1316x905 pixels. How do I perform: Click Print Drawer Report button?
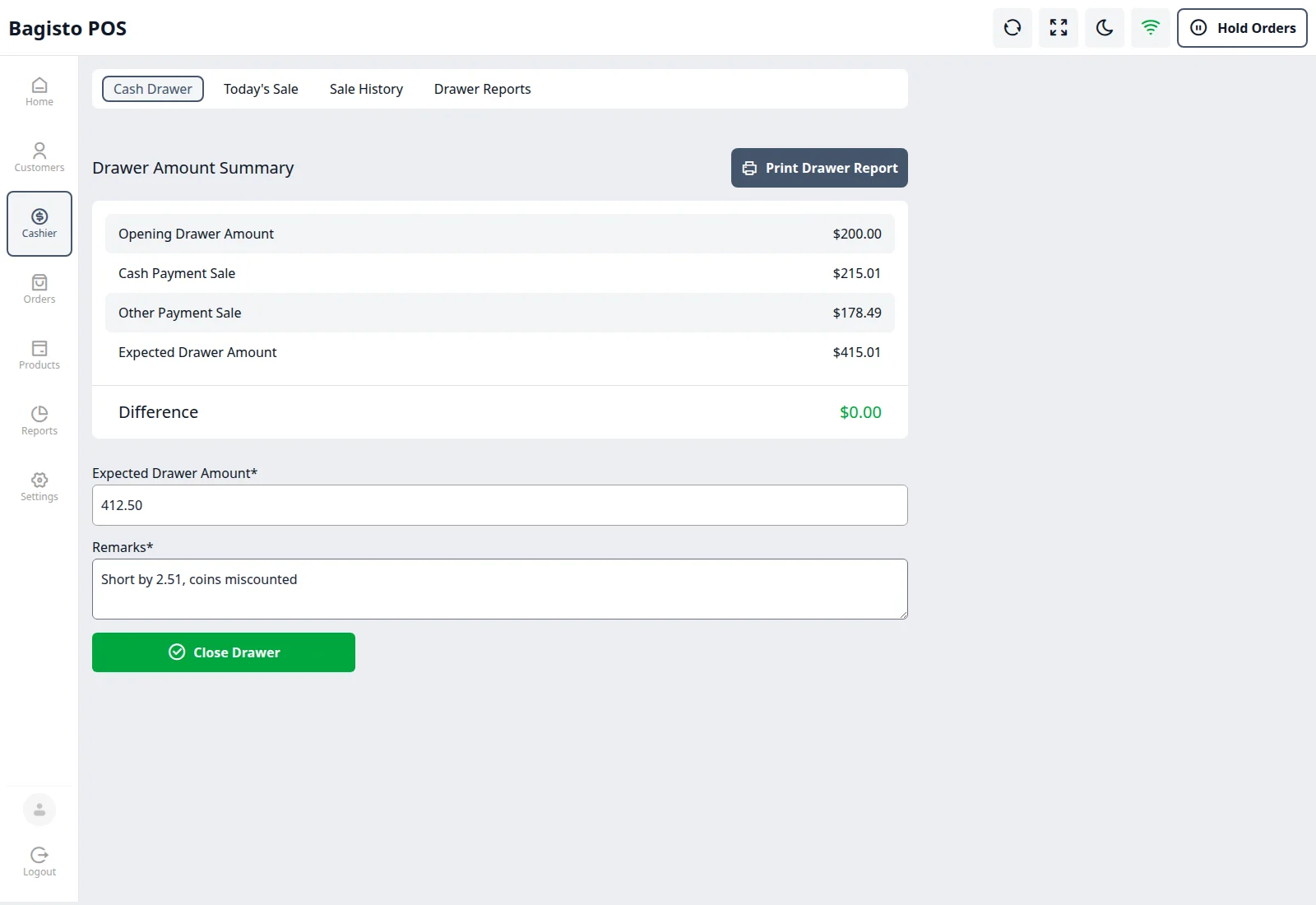(x=819, y=168)
